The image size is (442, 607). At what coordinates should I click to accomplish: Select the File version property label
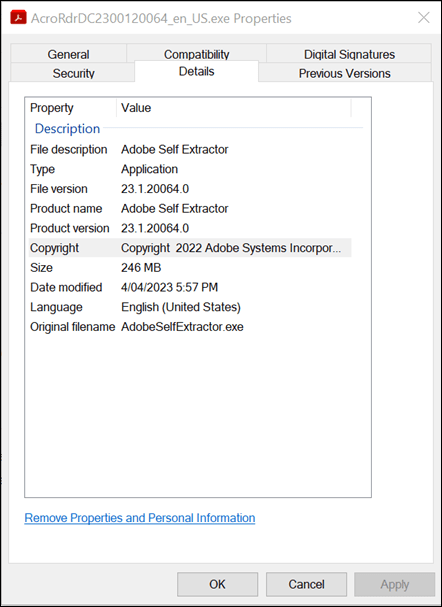coord(59,189)
